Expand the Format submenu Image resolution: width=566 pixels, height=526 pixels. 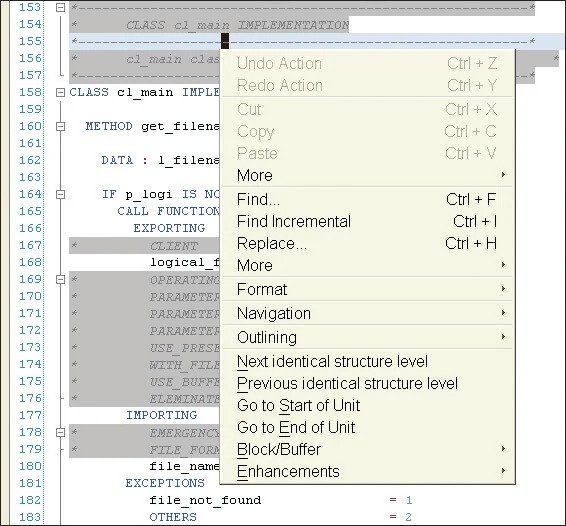367,289
